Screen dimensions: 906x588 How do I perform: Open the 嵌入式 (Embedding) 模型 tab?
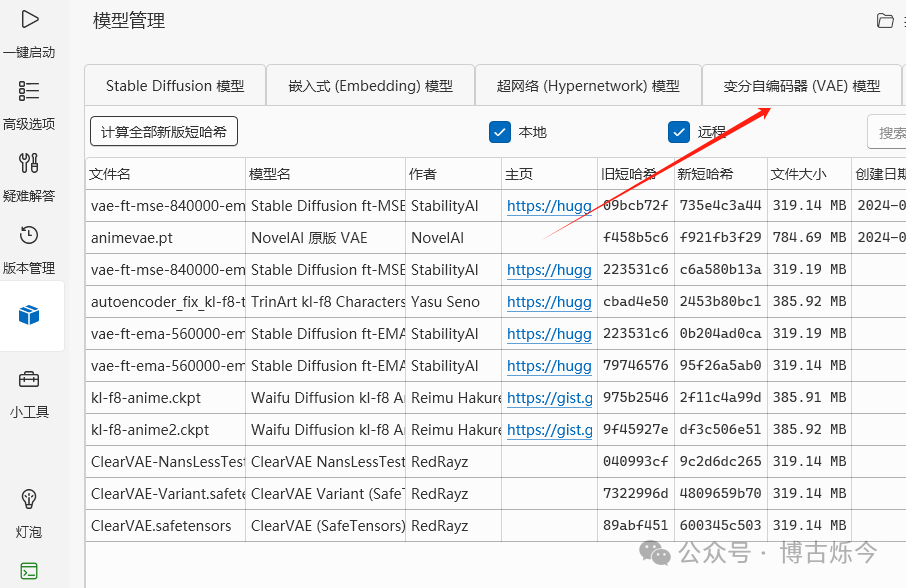pos(370,85)
